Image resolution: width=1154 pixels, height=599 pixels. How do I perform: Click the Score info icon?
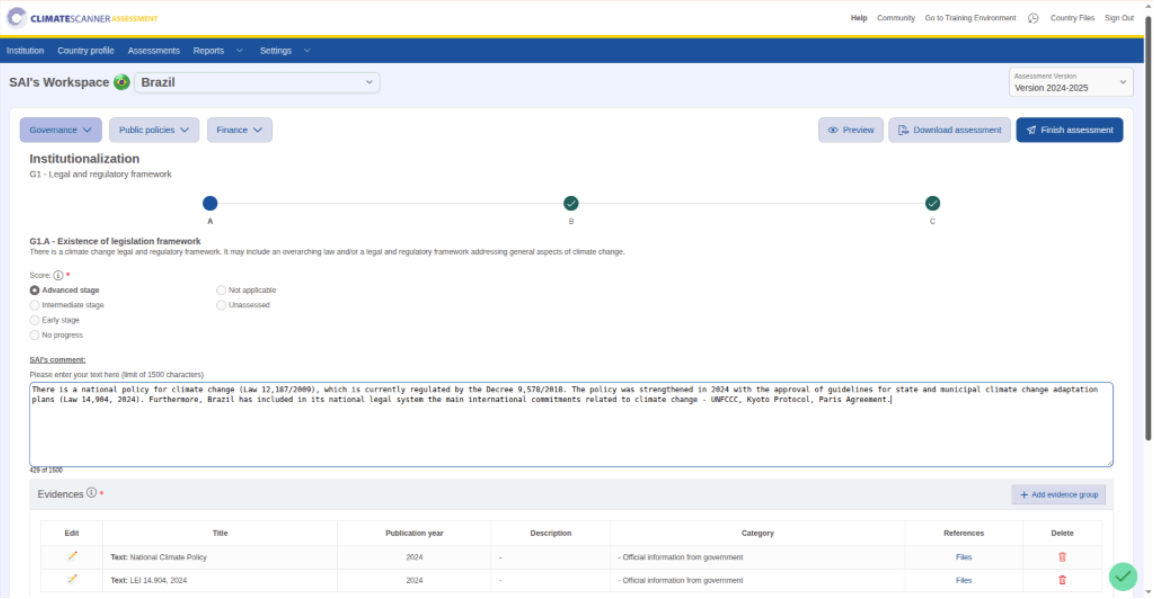click(58, 275)
